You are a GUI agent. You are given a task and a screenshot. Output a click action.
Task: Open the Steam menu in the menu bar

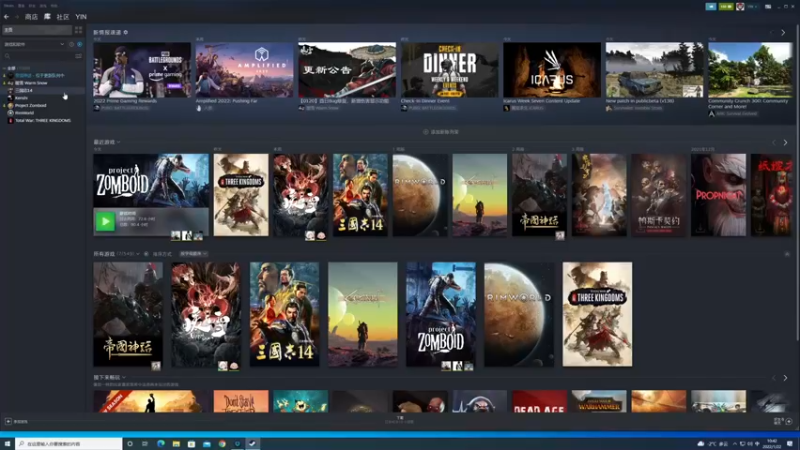click(x=9, y=6)
